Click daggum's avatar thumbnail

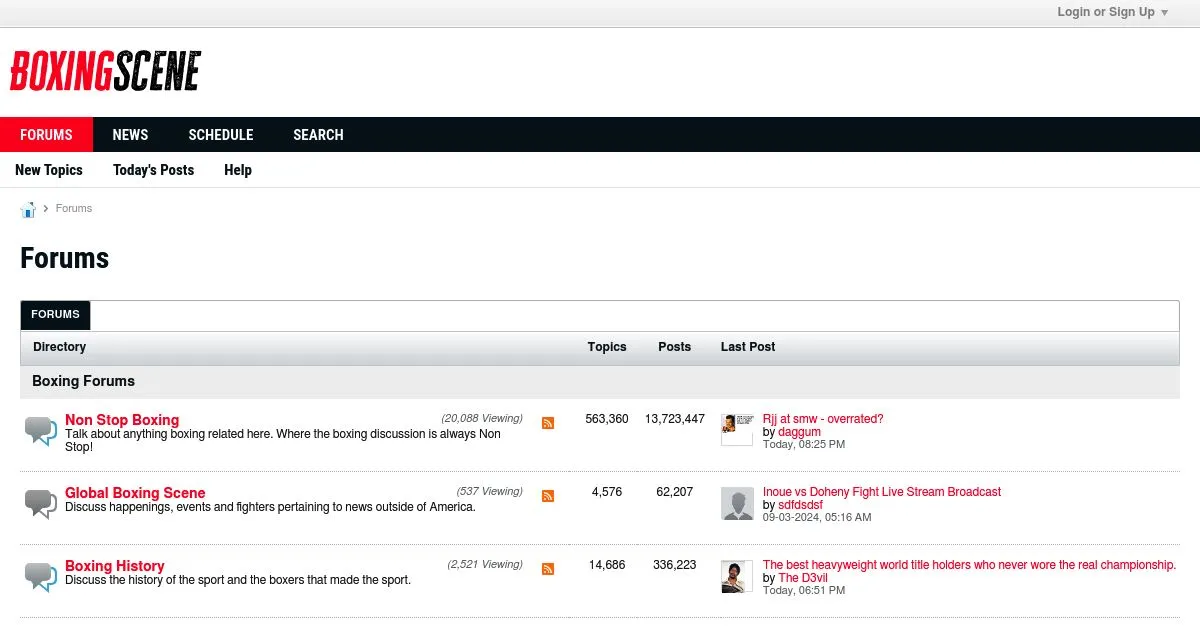click(736, 429)
